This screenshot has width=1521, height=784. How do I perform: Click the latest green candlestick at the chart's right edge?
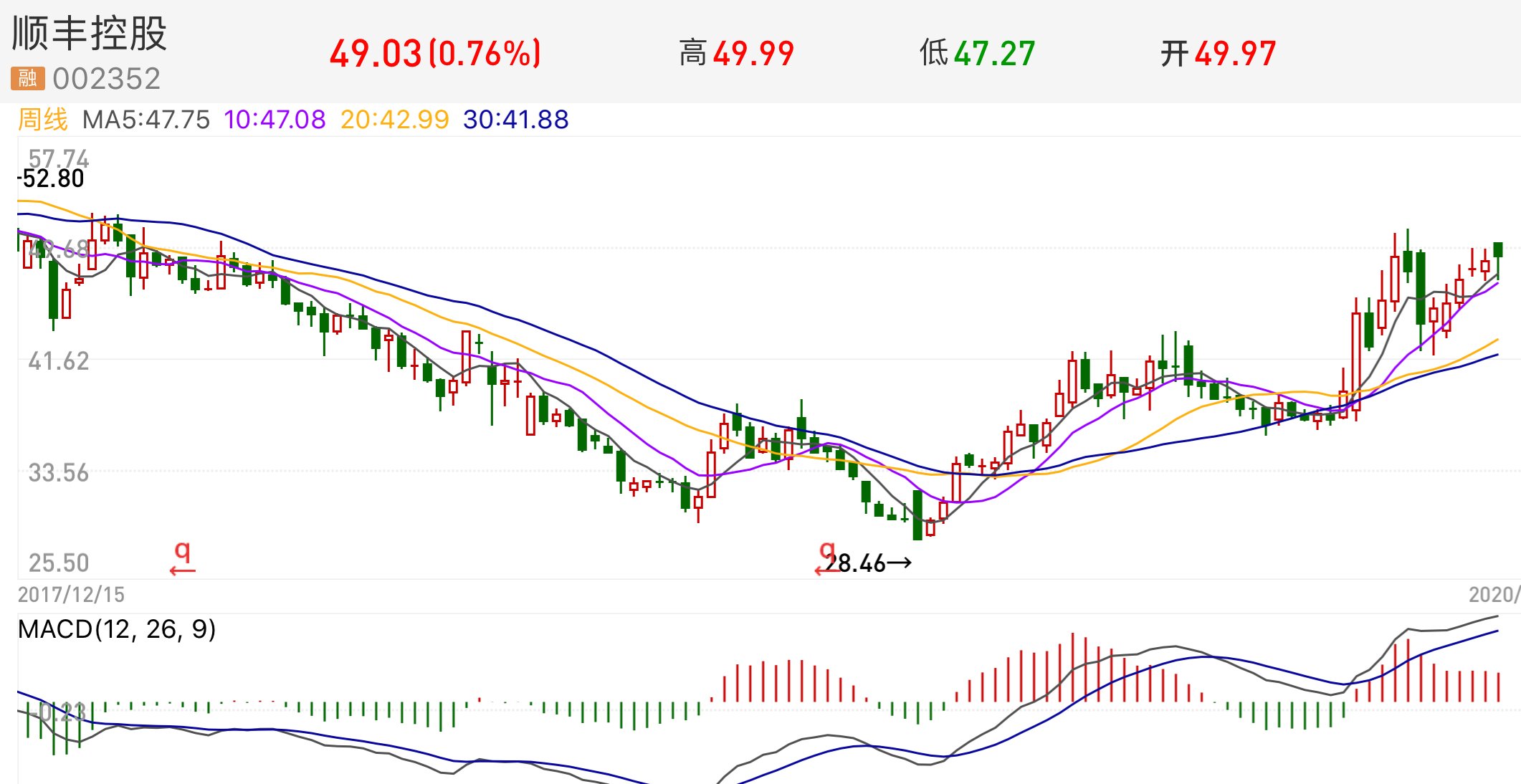point(1498,259)
